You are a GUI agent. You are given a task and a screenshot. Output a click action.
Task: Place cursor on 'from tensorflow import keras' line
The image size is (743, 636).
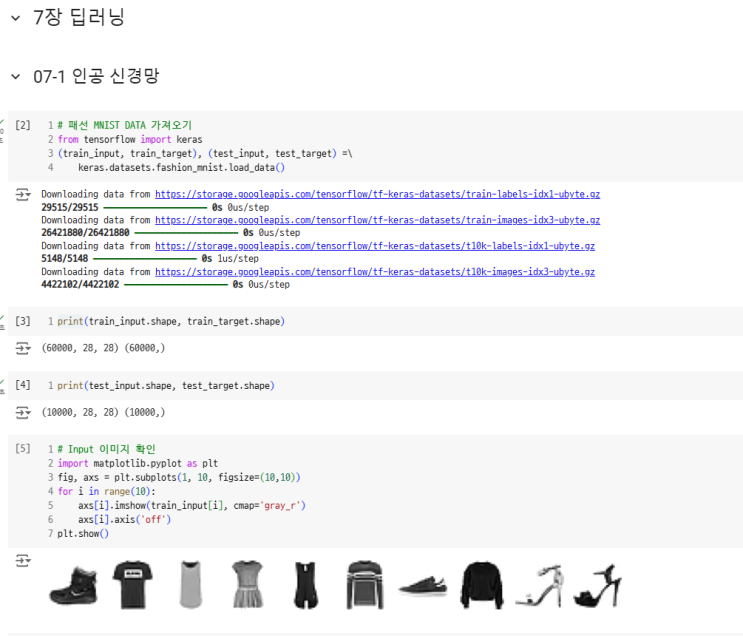coord(130,139)
